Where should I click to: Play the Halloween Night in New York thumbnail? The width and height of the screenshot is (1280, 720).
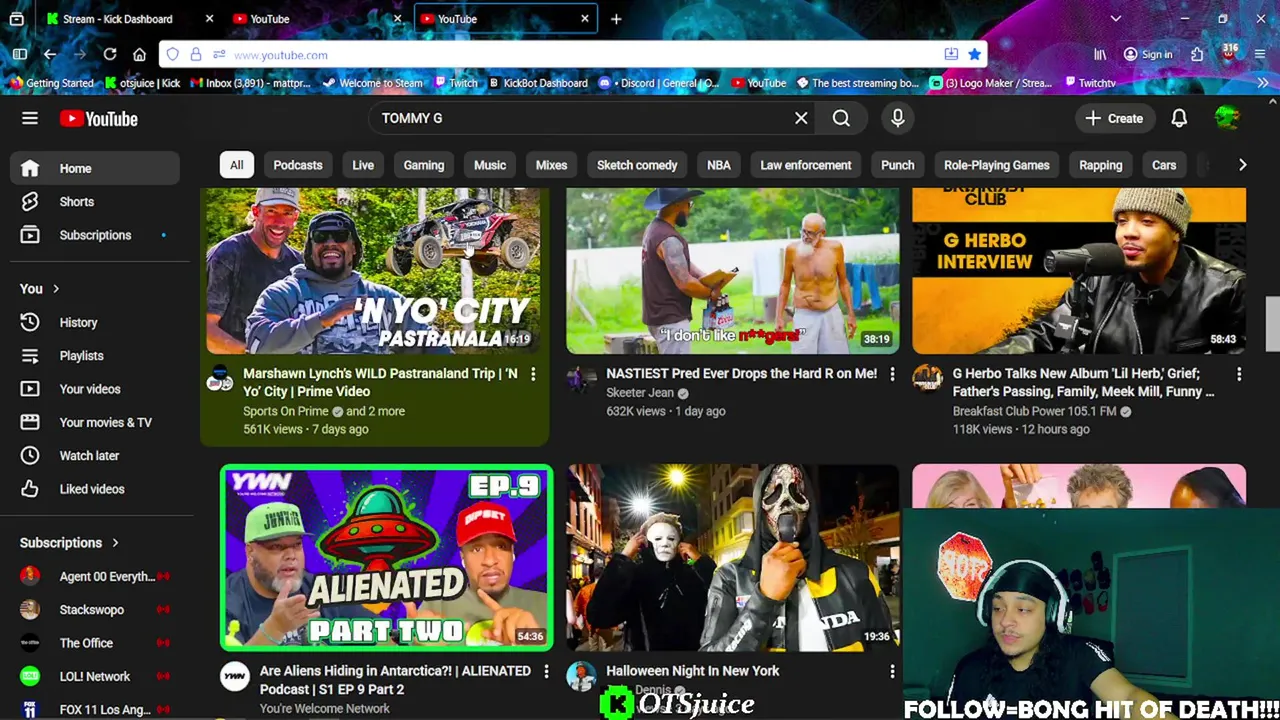coord(733,558)
